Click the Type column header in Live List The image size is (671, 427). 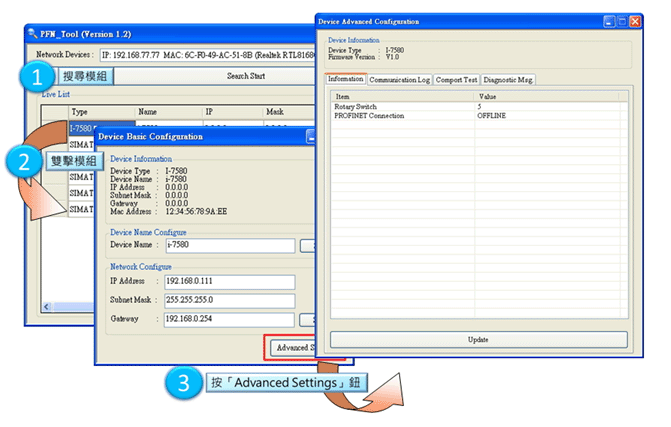(x=102, y=112)
